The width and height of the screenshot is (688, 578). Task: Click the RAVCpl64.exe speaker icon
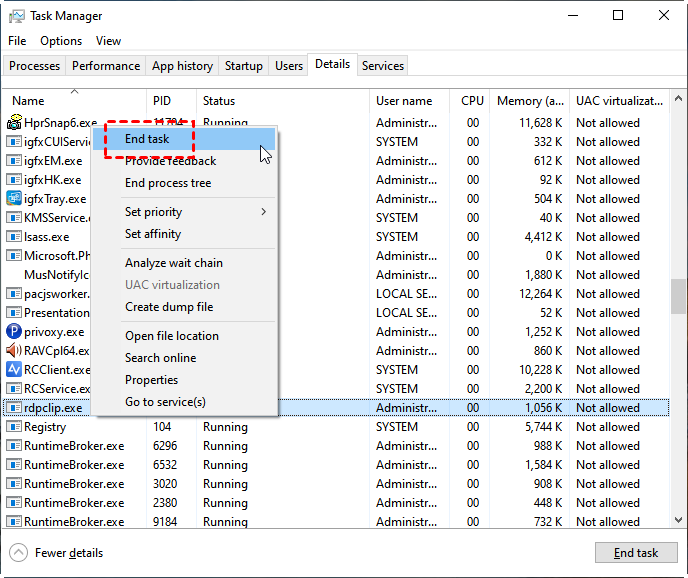14,351
